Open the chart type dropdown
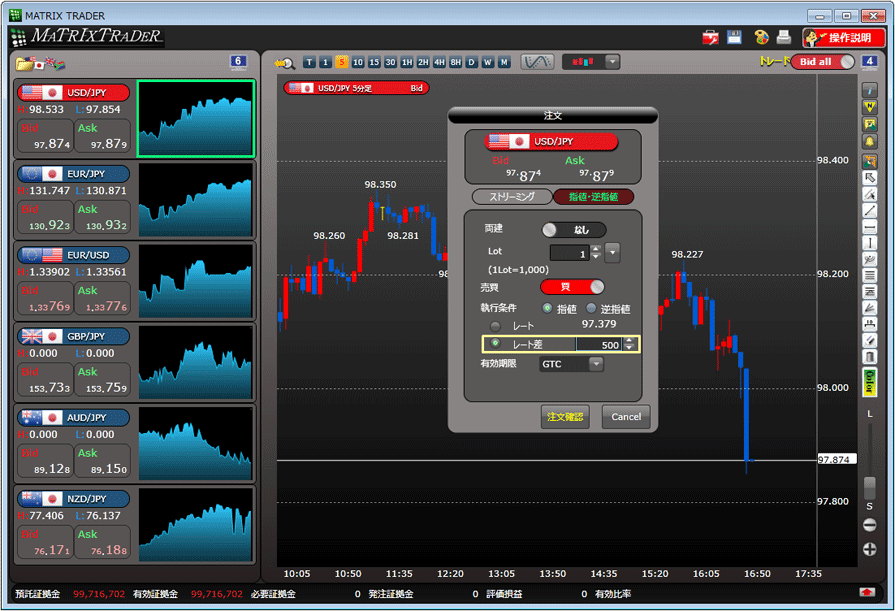The height and width of the screenshot is (611, 895). click(x=612, y=62)
